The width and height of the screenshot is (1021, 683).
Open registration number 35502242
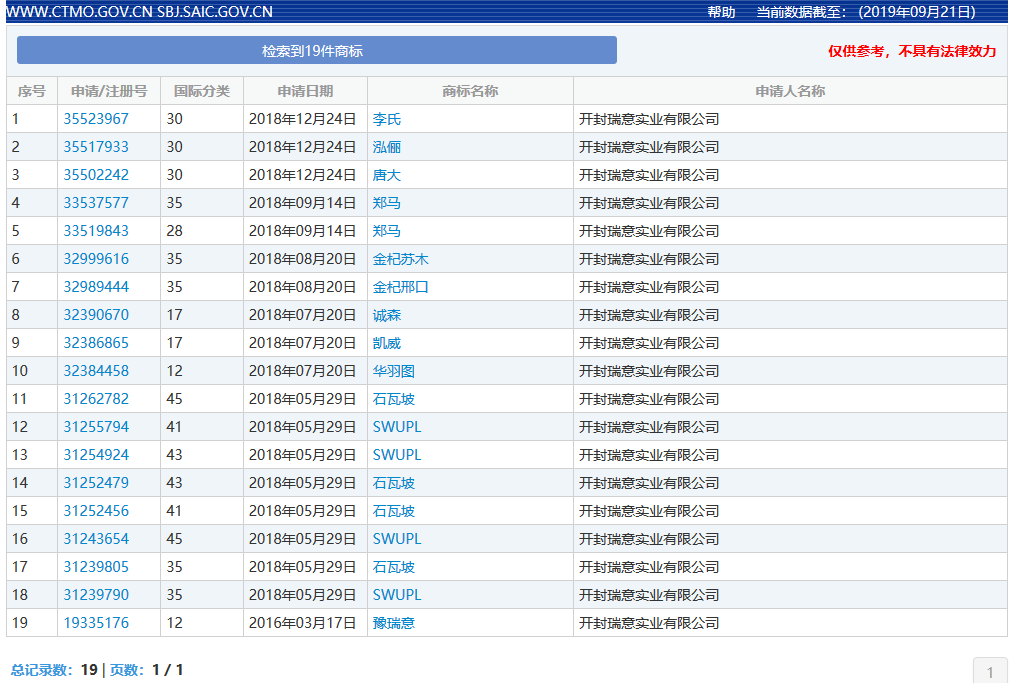click(96, 175)
